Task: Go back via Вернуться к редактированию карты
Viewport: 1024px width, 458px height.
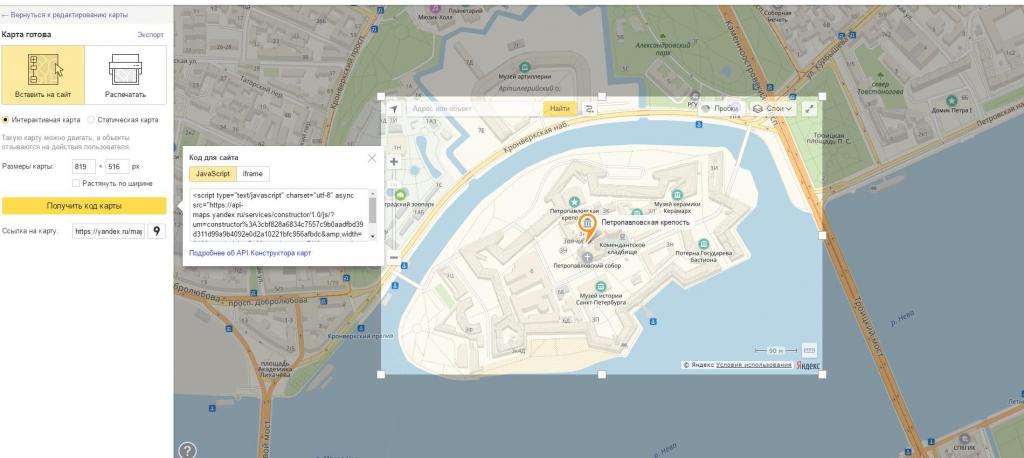Action: click(x=65, y=14)
